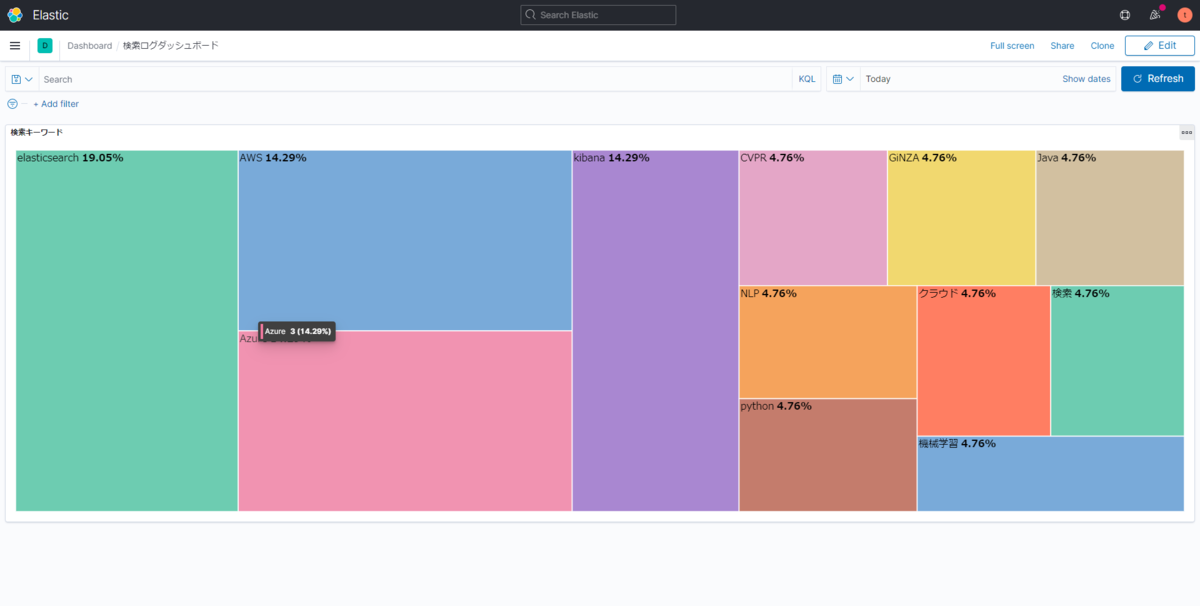Click the green D space avatar
The image size is (1200, 606).
[45, 46]
